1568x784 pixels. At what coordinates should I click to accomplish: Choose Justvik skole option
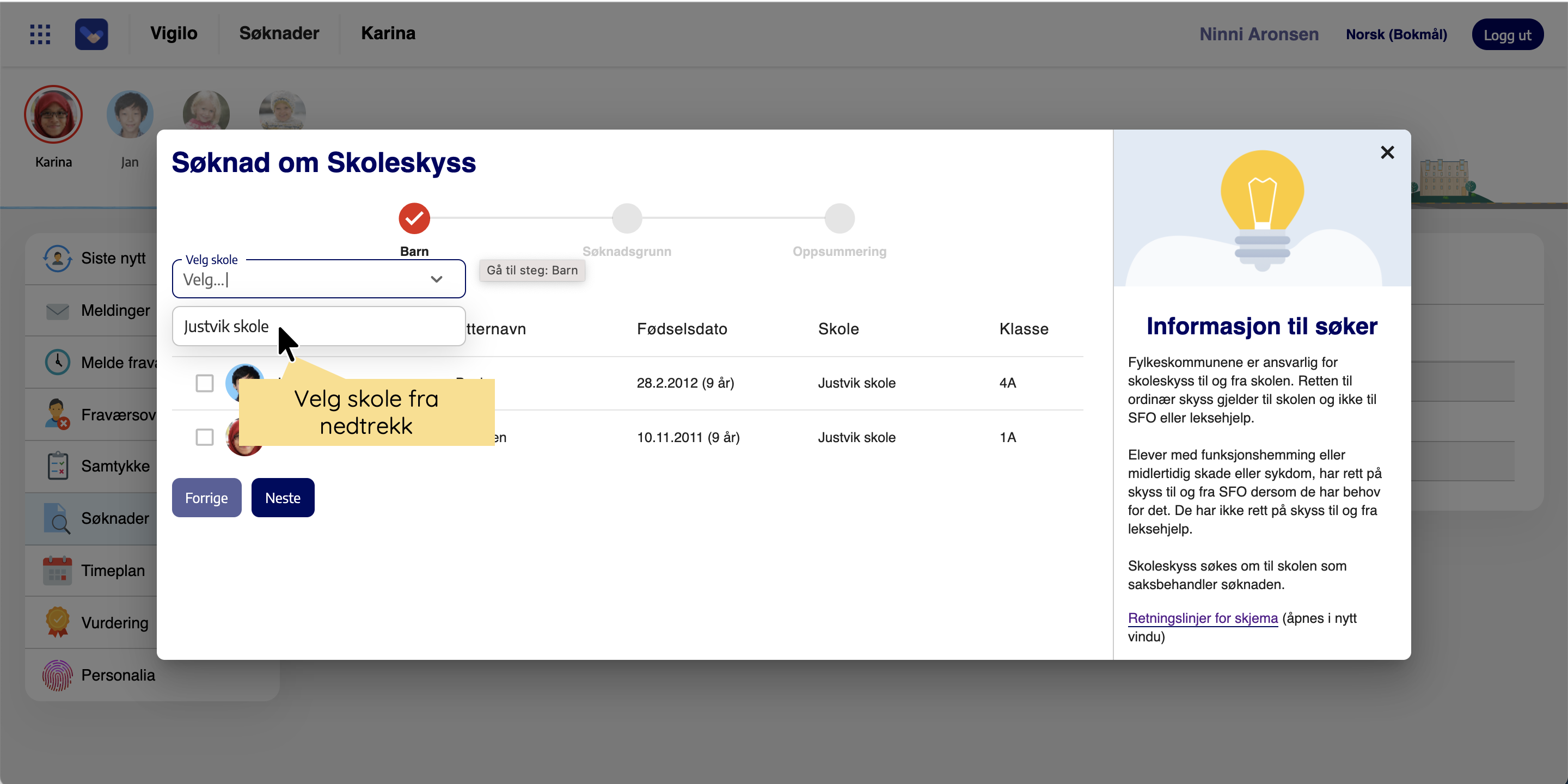(x=226, y=326)
